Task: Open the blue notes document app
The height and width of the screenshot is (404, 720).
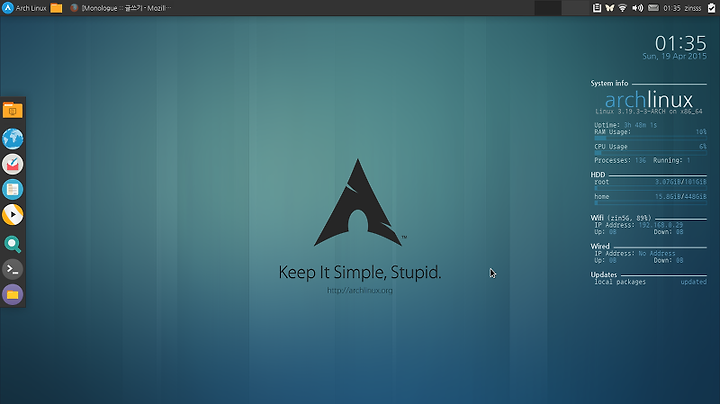Action: [x=12, y=189]
